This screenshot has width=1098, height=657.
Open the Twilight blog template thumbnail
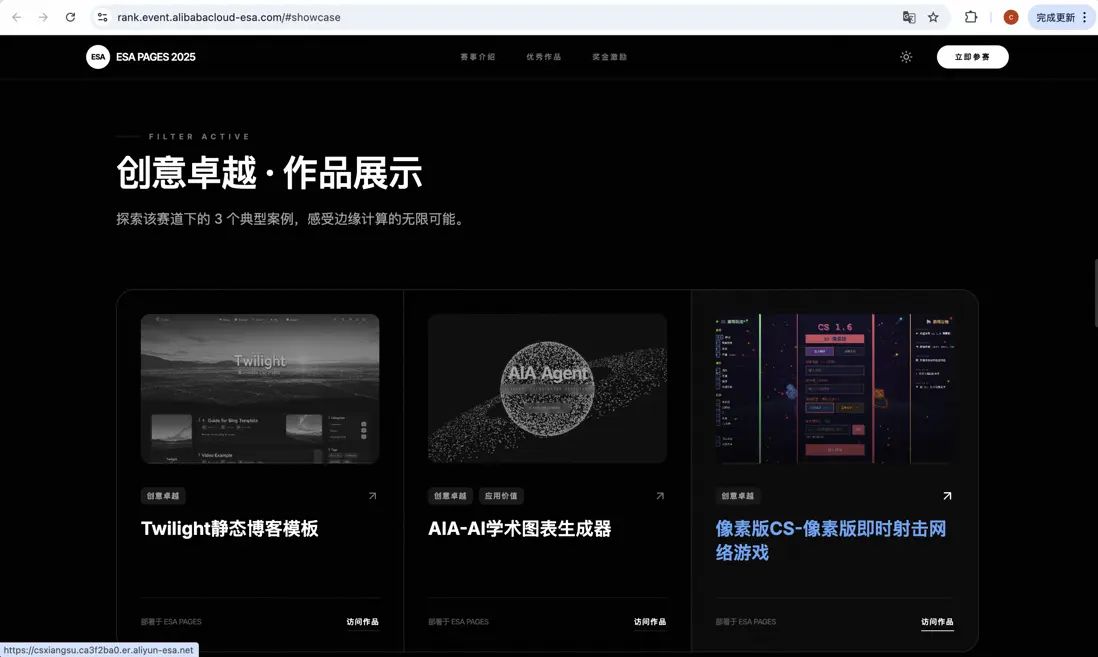pos(260,389)
